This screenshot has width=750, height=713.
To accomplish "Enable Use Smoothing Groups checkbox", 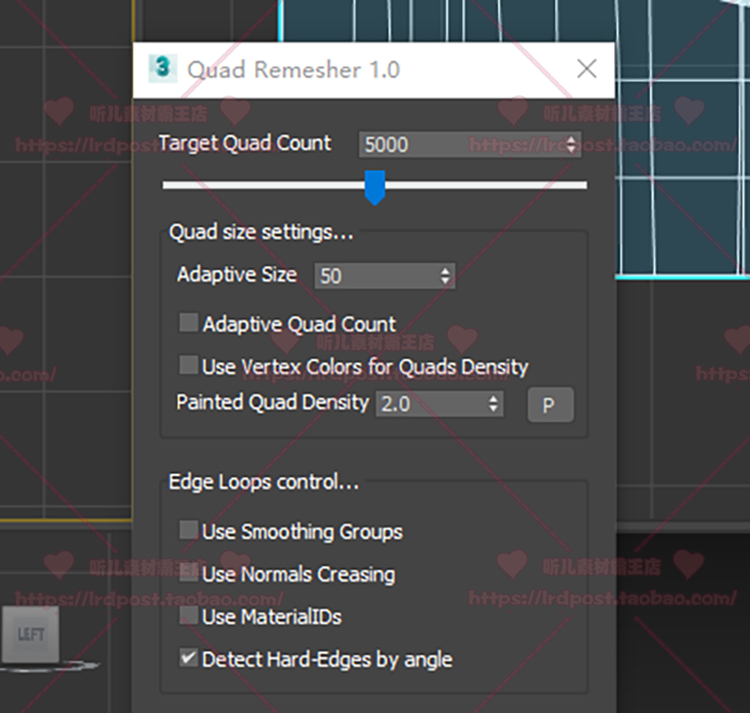I will click(188, 530).
